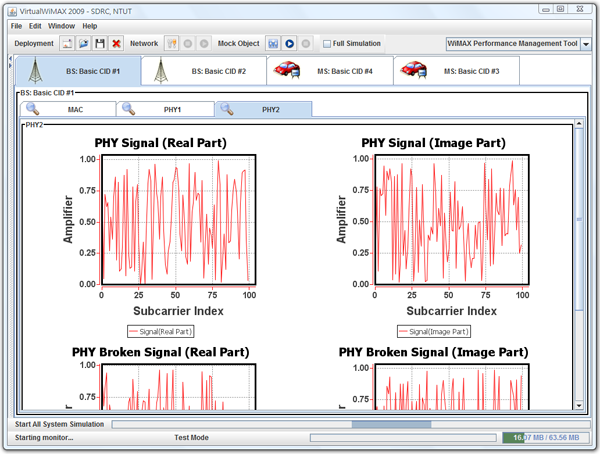This screenshot has height=454, width=600.
Task: Open the Help menu
Action: 90,26
